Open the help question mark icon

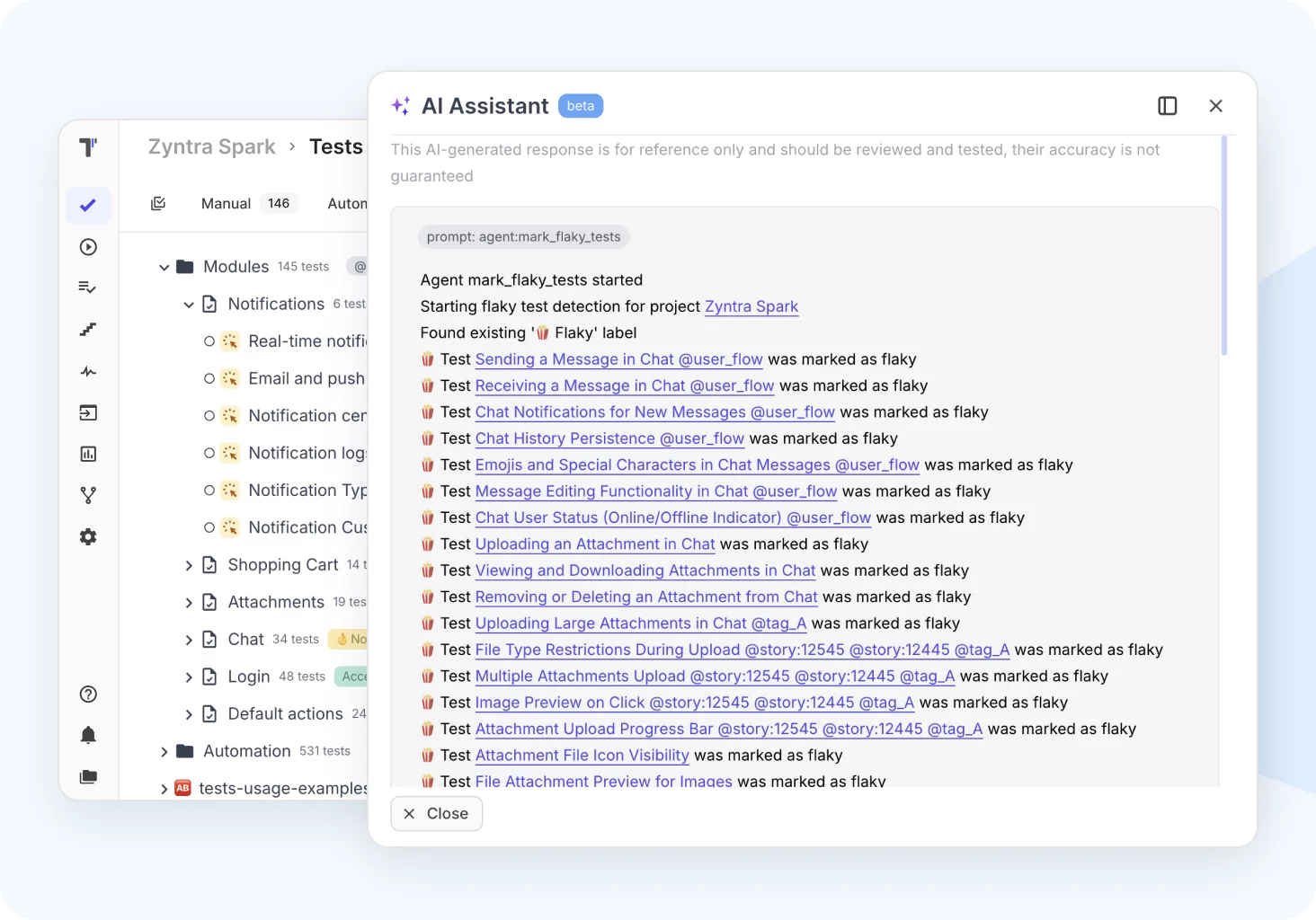point(88,694)
